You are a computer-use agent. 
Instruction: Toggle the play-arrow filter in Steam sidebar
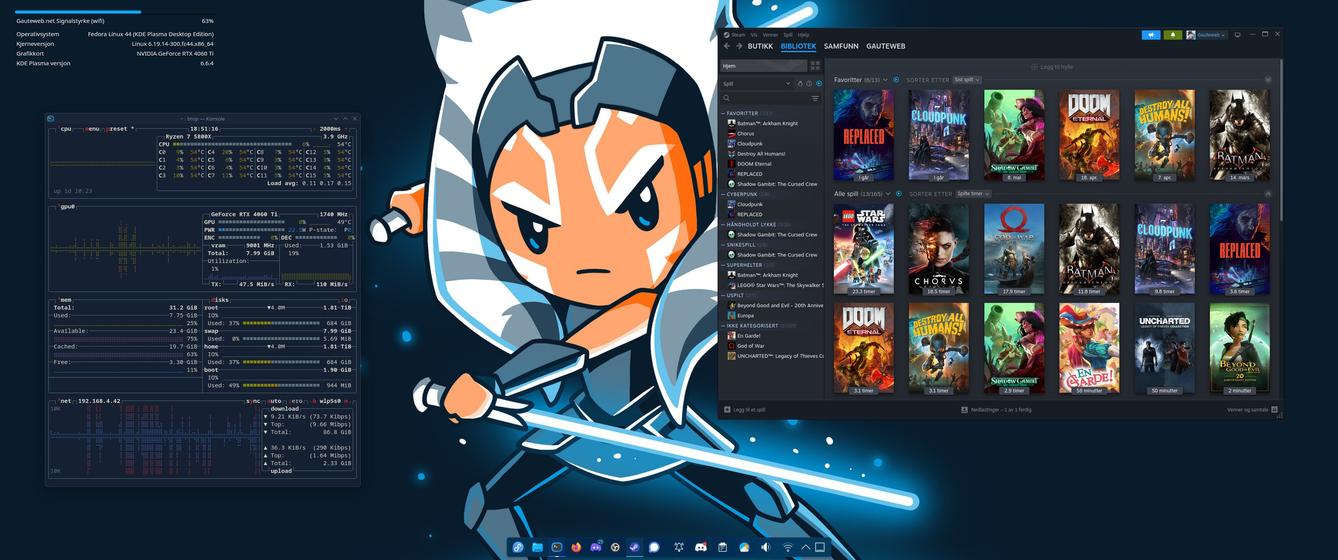819,83
